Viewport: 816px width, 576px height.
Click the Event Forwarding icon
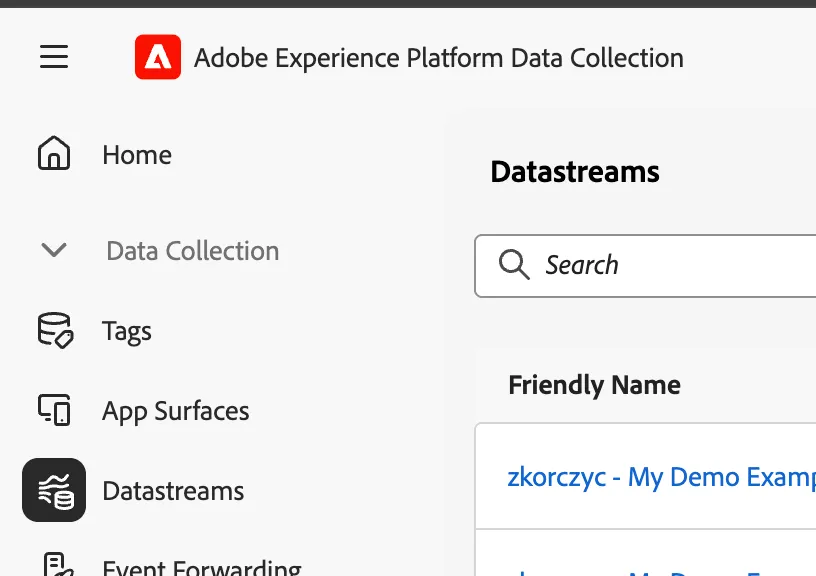point(57,564)
